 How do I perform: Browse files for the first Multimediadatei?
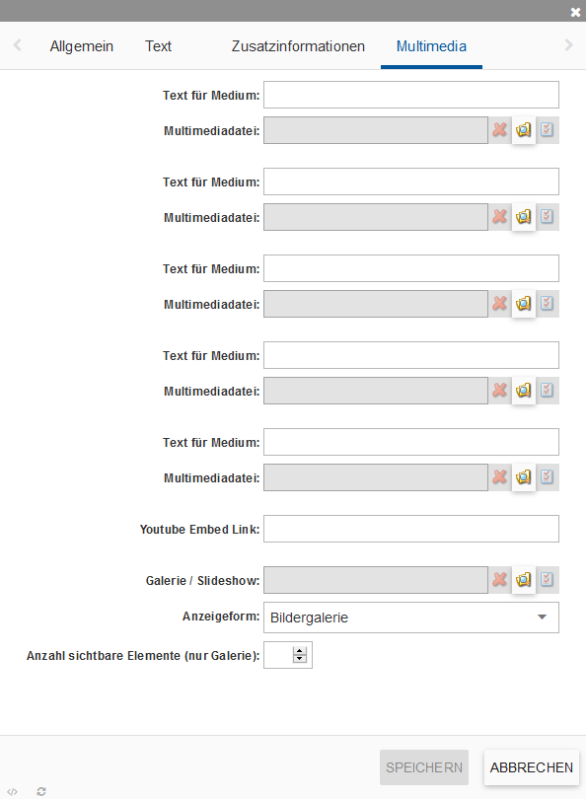pos(523,130)
